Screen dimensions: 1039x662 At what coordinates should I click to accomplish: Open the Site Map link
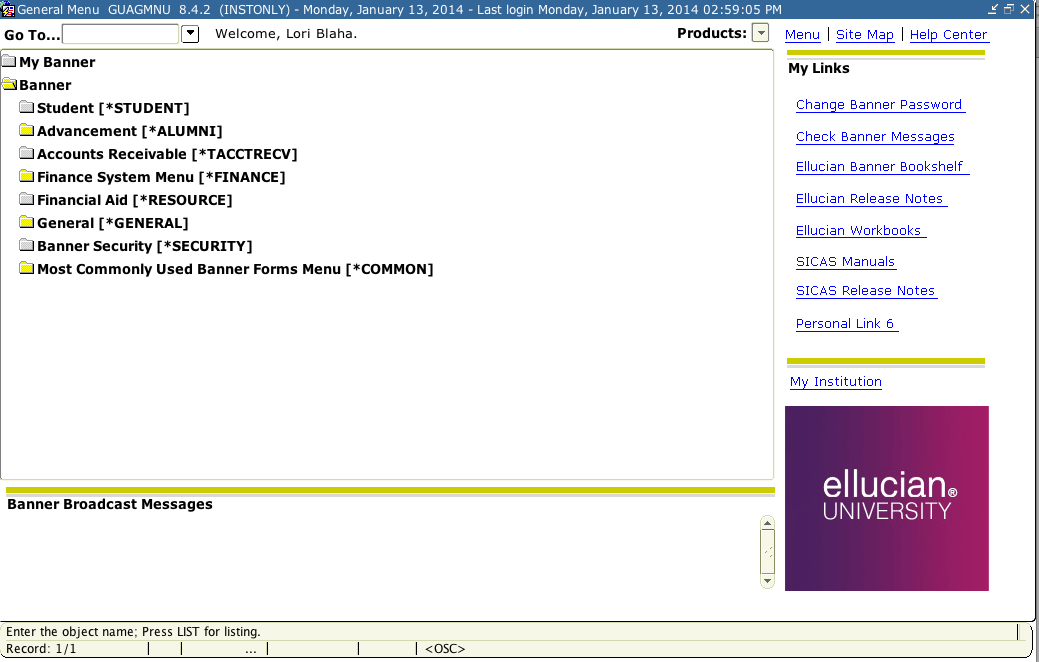point(865,34)
